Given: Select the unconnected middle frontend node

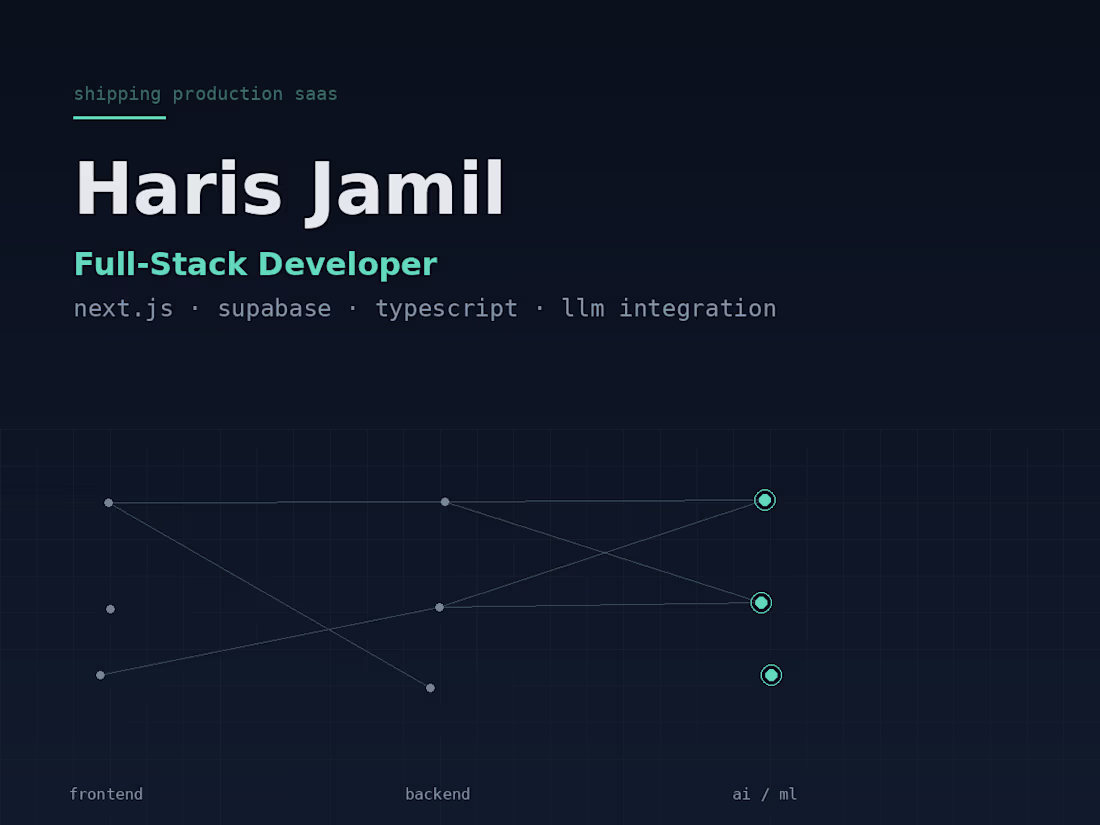Looking at the screenshot, I should (x=110, y=610).
